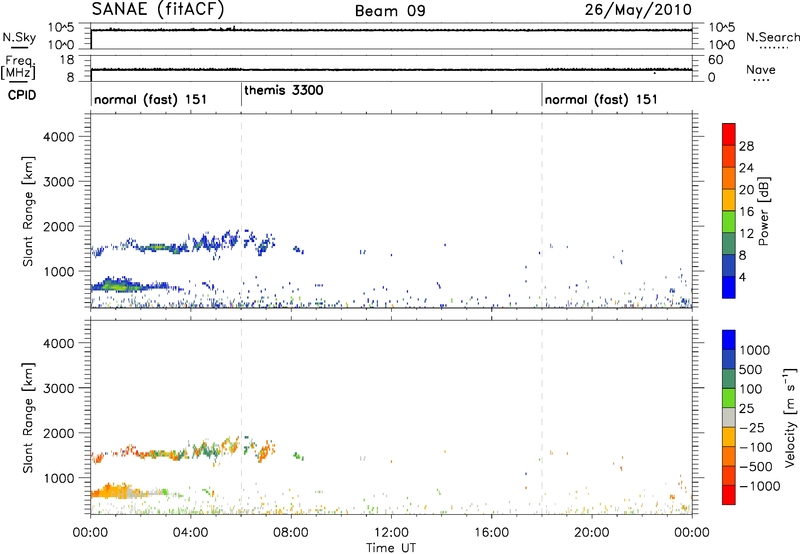Image resolution: width=800 pixels, height=554 pixels.
Task: Click the SANAE (fitACF) title
Action: [x=158, y=9]
